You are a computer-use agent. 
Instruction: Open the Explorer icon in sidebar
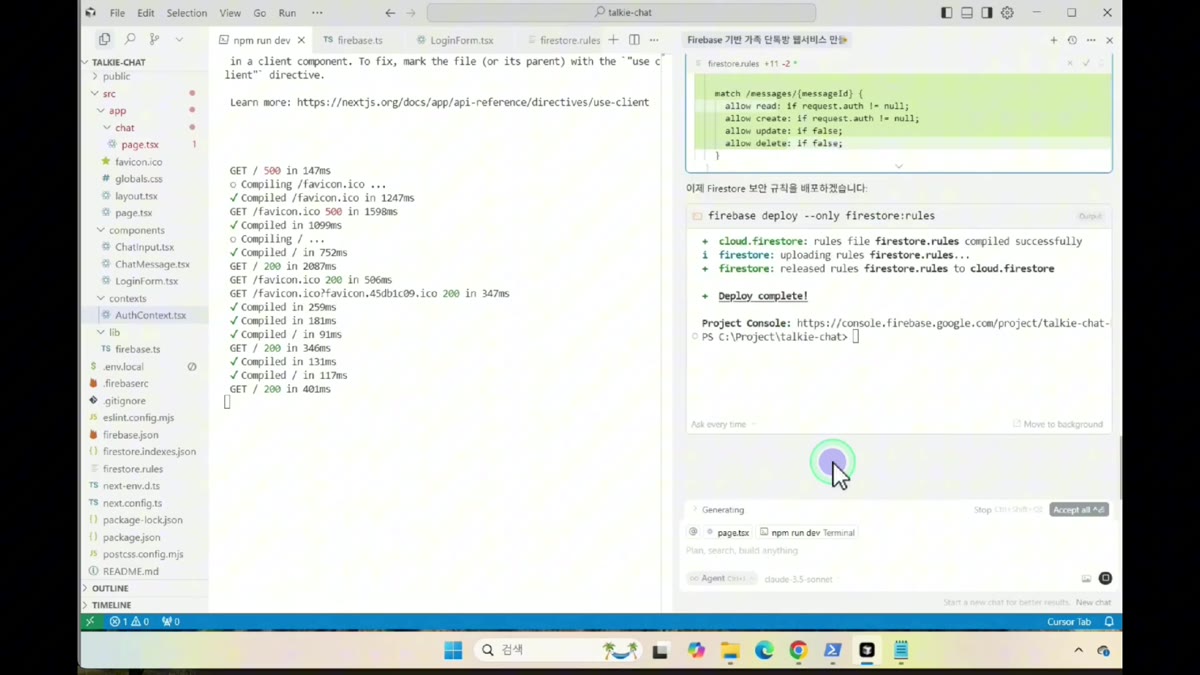click(x=104, y=39)
